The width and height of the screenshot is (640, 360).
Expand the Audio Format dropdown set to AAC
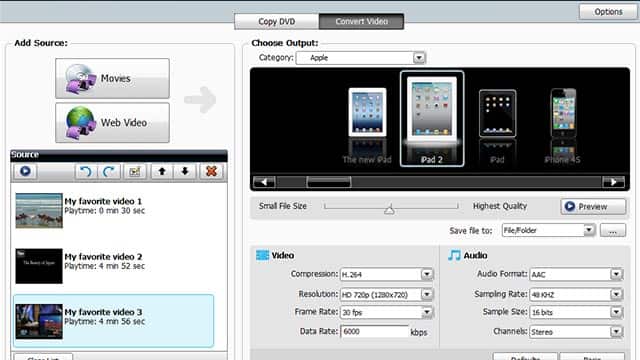(576, 274)
